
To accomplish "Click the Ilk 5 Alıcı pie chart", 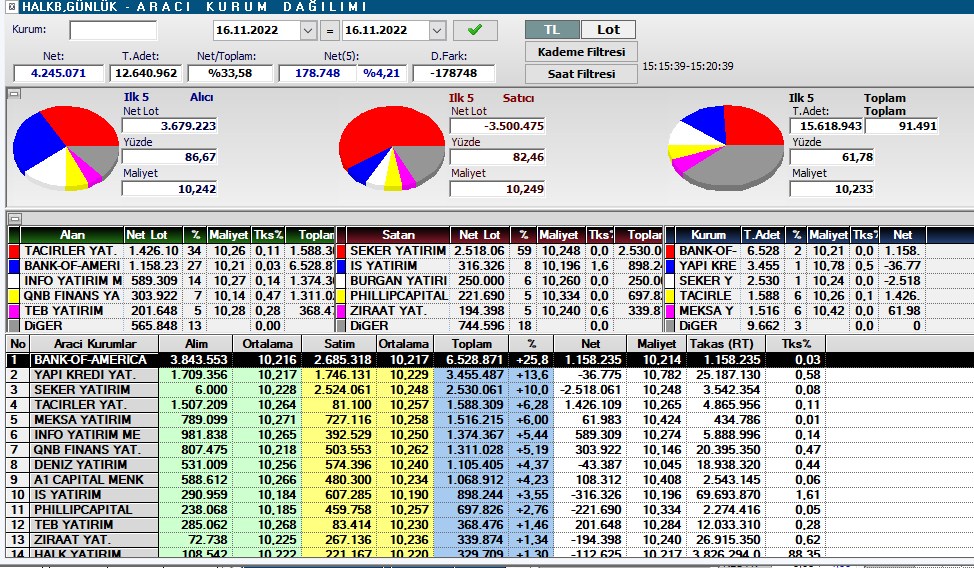I will 66,148.
